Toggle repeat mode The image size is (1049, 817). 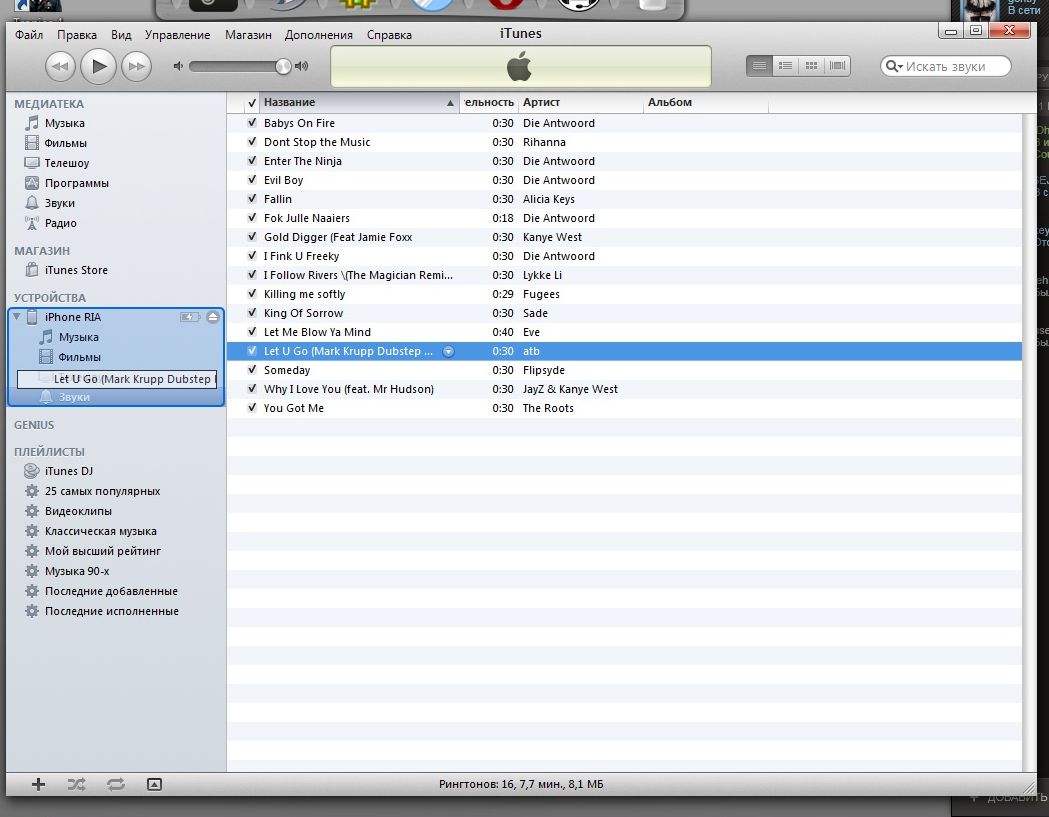click(116, 784)
